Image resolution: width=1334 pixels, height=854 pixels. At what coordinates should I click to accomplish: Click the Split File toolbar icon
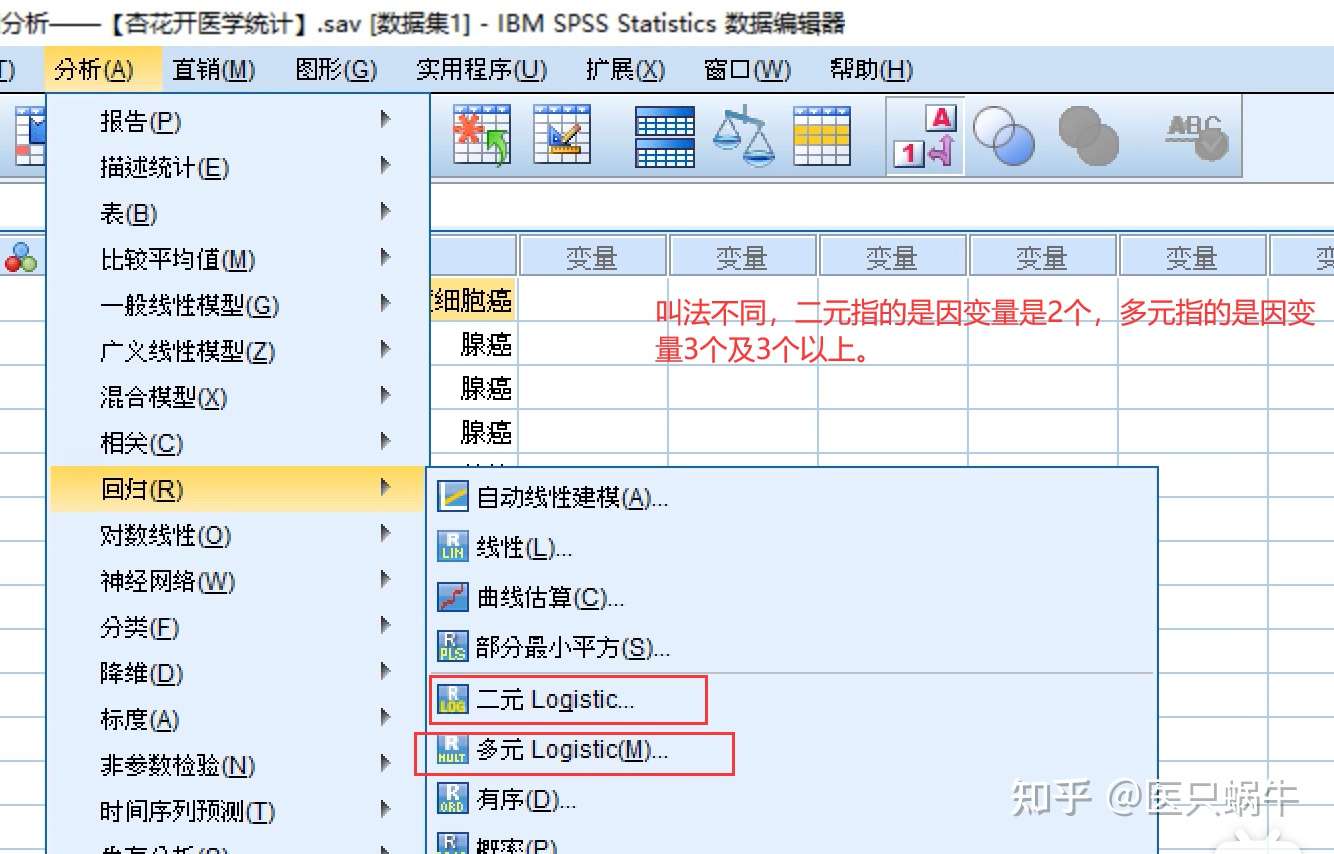coord(665,136)
